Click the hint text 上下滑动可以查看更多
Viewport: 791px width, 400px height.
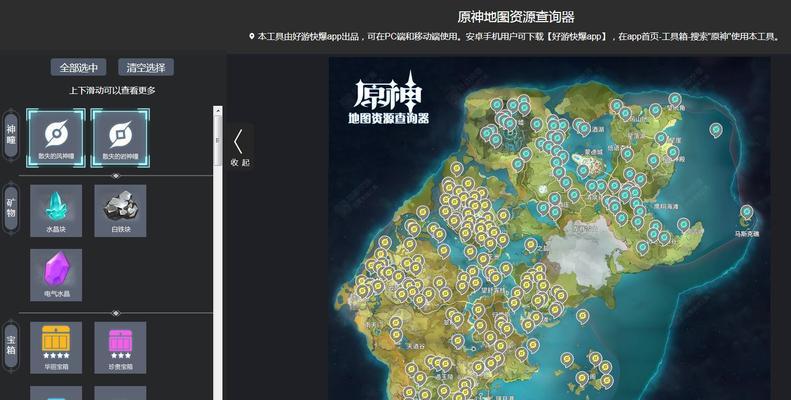[x=112, y=91]
